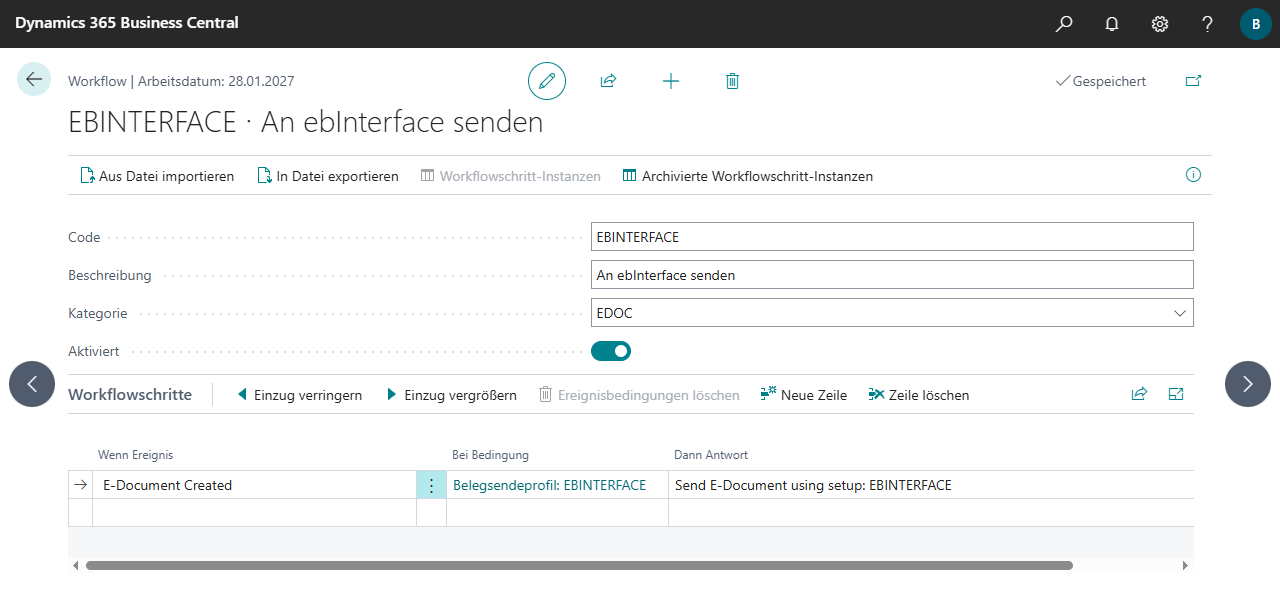Click the horizontal scrollbar in grid

(x=579, y=565)
